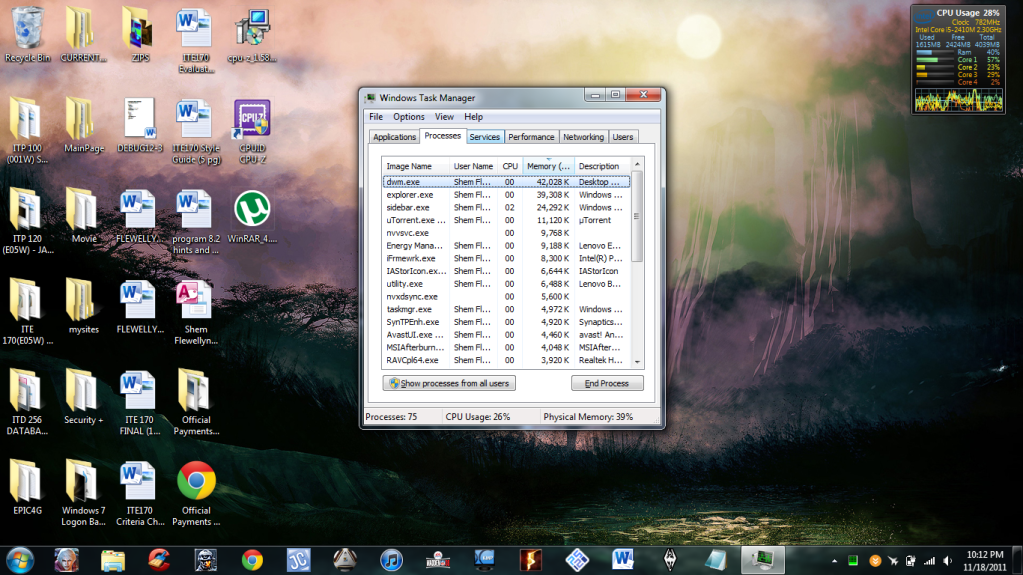
Task: Open the Start menu orb
Action: (20, 561)
